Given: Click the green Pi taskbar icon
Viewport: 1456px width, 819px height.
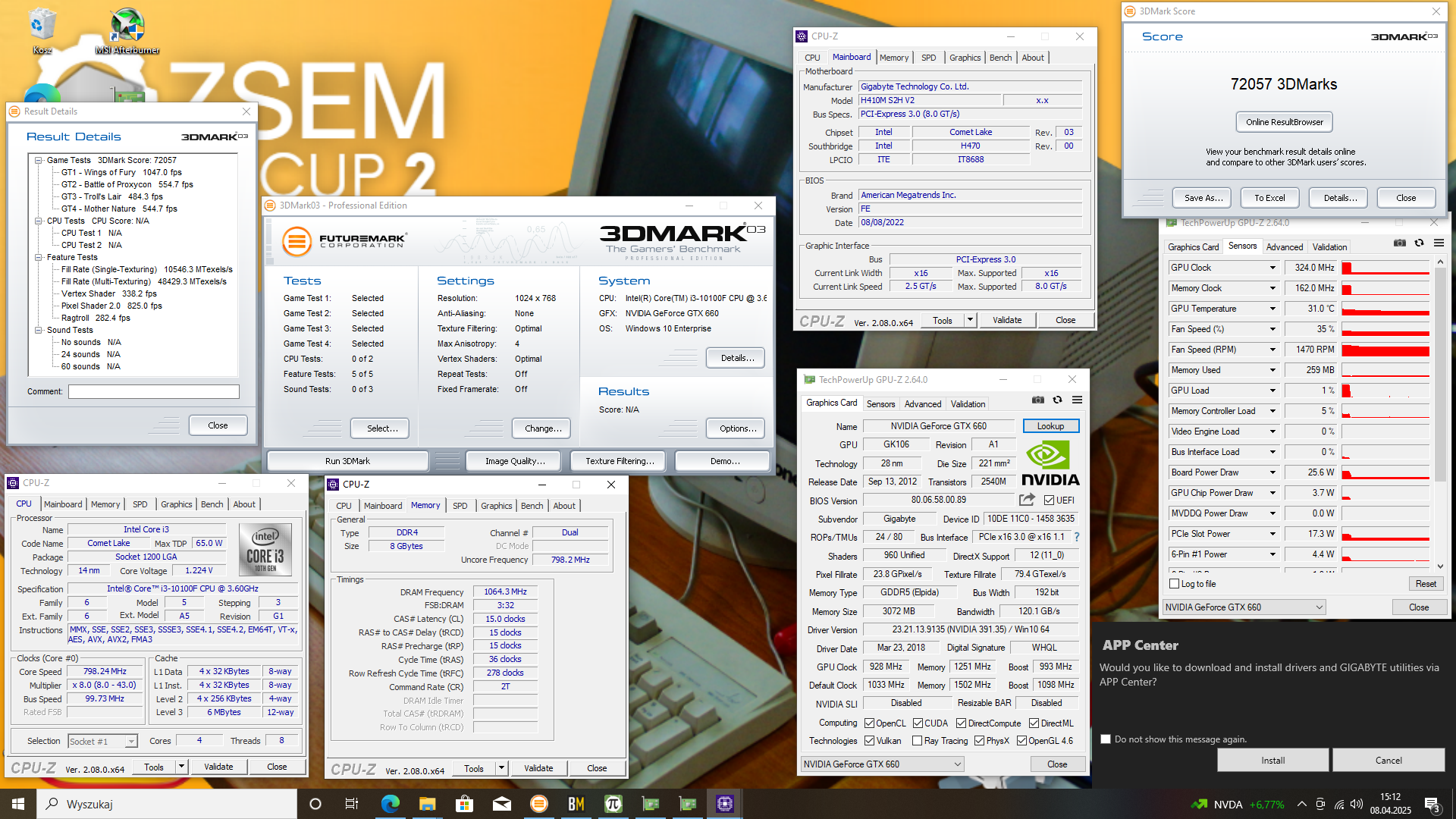Looking at the screenshot, I should click(613, 804).
